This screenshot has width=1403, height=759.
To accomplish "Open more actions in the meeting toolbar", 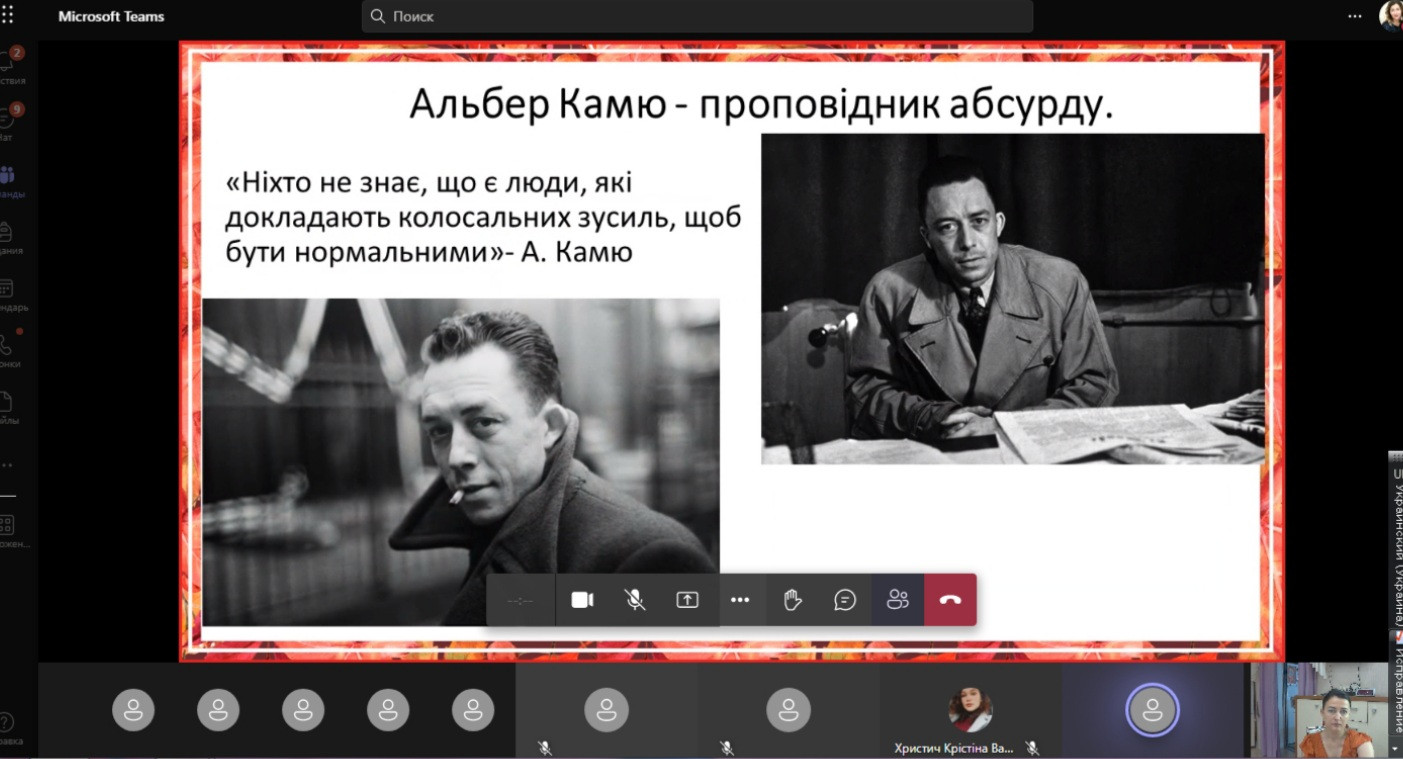I will click(740, 600).
